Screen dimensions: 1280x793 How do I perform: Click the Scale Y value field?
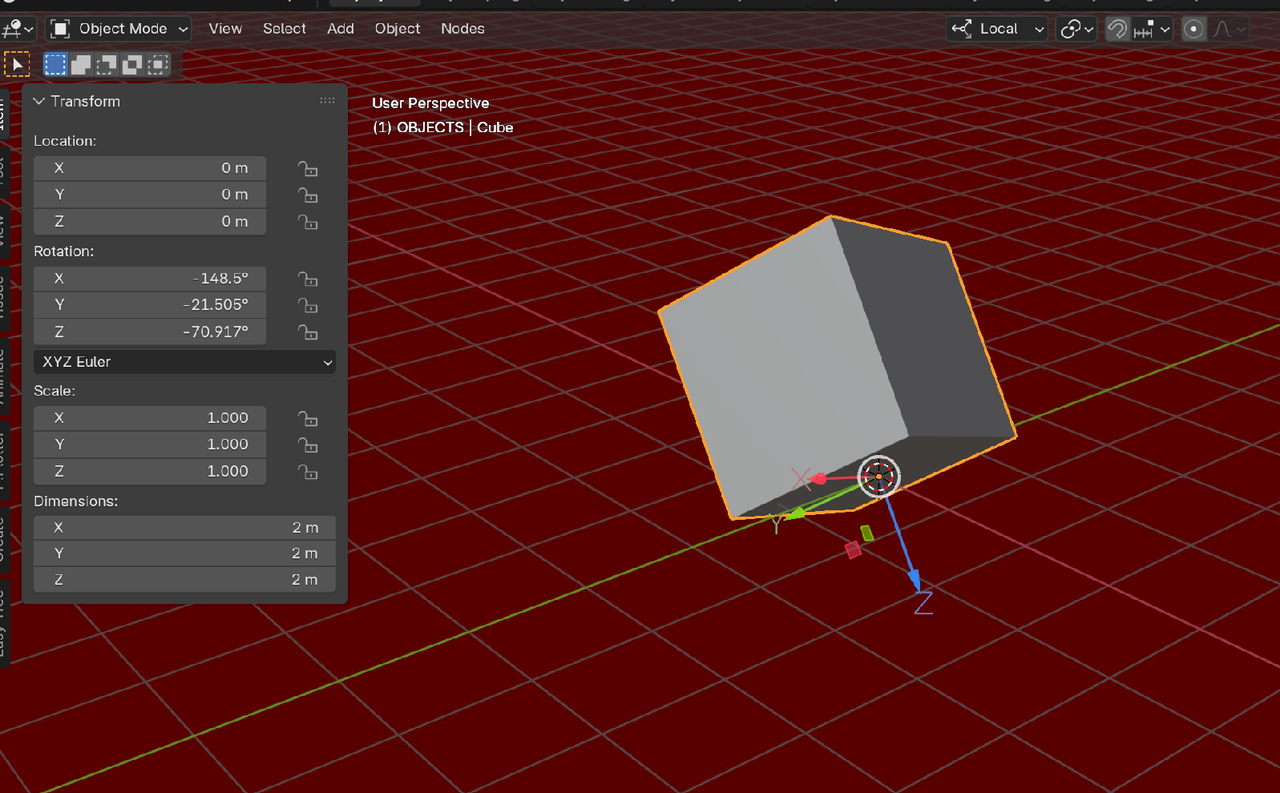(x=150, y=444)
